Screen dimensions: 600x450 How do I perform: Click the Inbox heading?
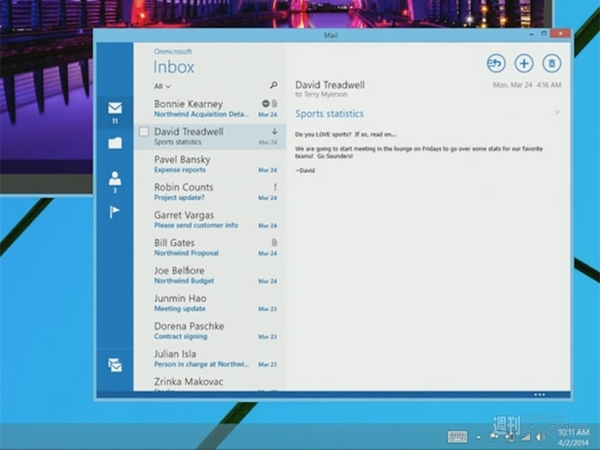pyautogui.click(x=174, y=67)
